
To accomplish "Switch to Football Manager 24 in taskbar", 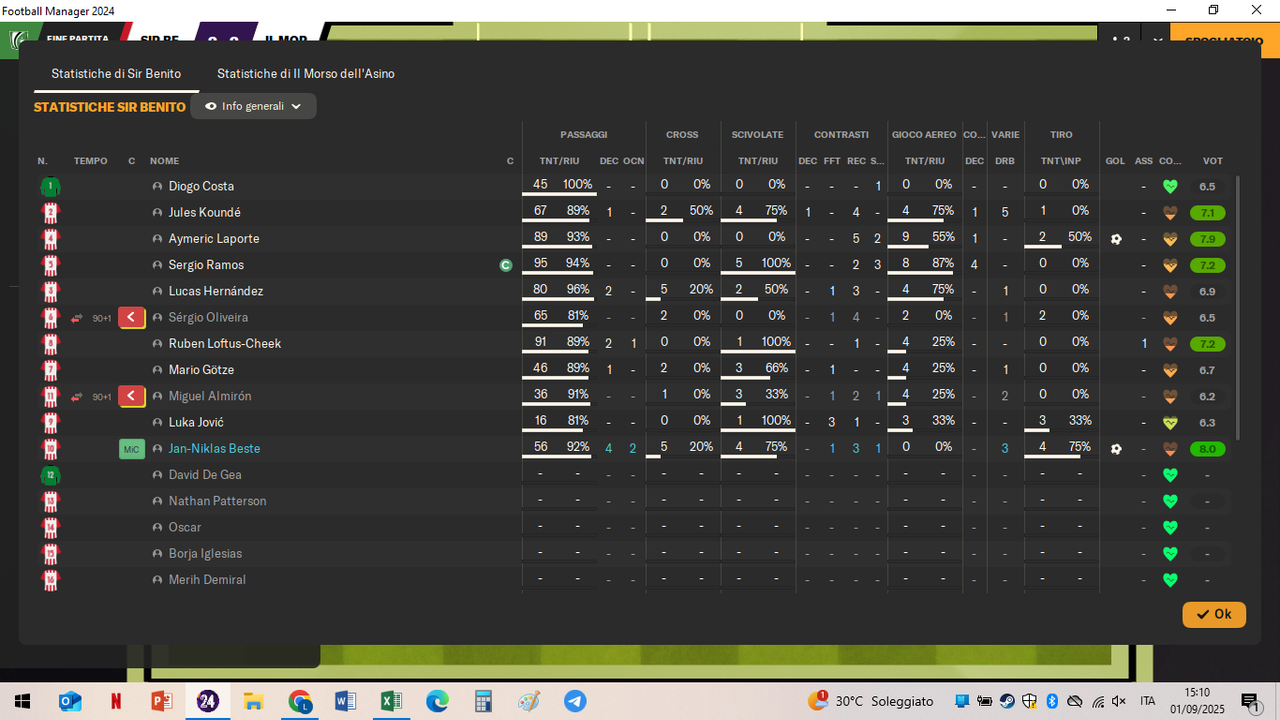I will (x=208, y=701).
